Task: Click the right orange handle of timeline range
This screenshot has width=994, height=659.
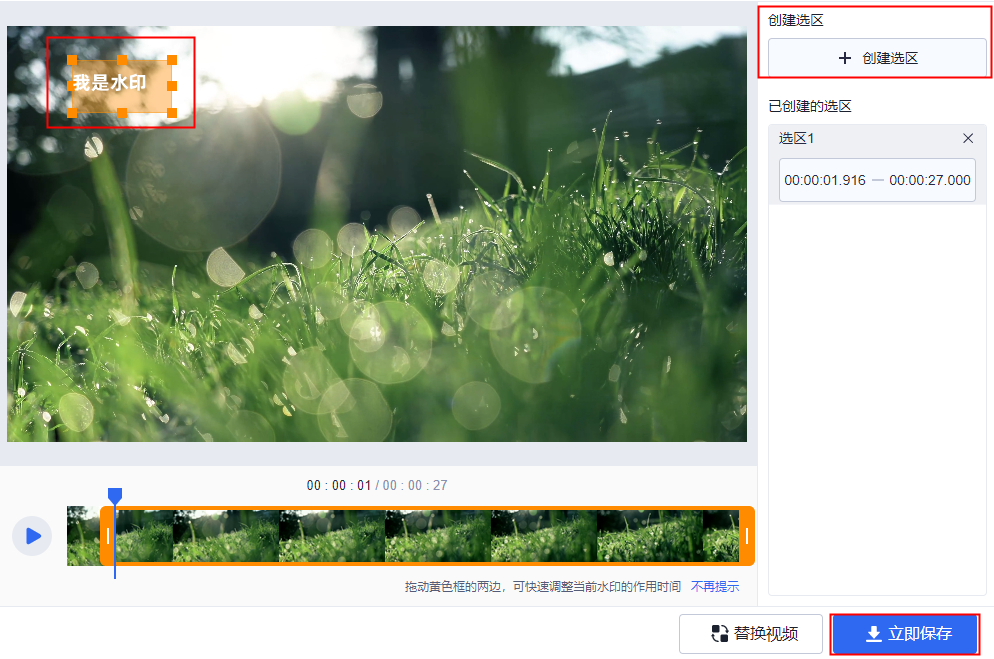Action: click(747, 536)
